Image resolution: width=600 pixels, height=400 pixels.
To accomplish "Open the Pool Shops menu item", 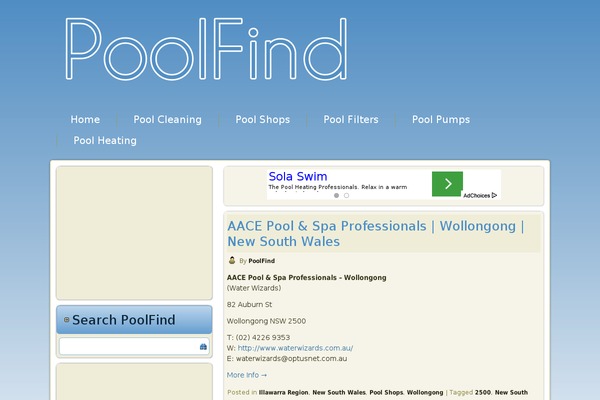I will [x=262, y=119].
